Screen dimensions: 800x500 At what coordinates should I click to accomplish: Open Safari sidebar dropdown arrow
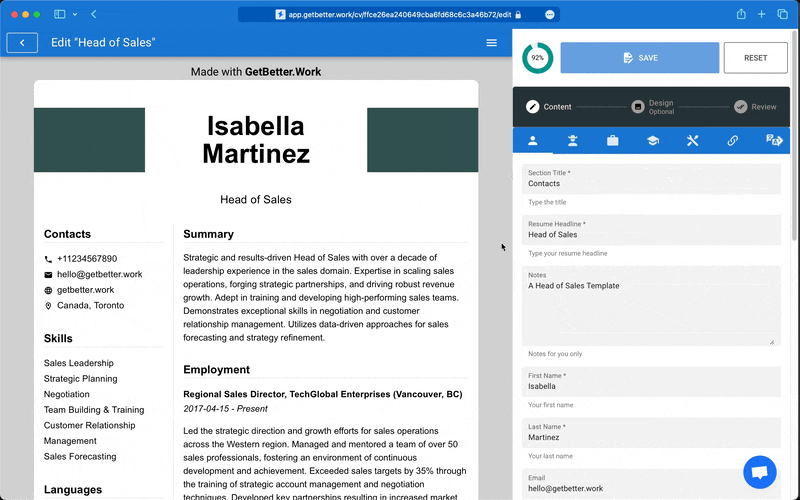[x=76, y=14]
